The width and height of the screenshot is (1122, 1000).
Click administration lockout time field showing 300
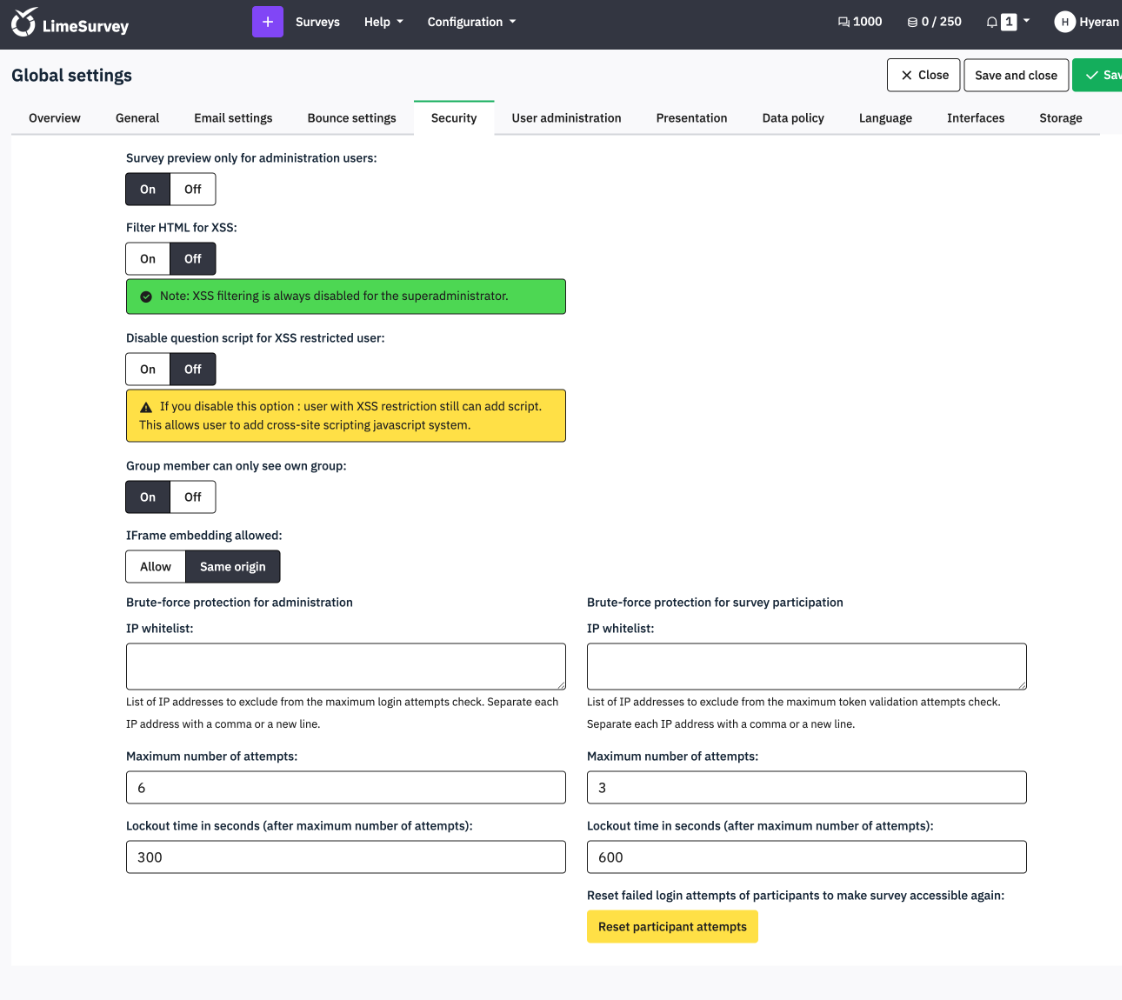(x=346, y=857)
